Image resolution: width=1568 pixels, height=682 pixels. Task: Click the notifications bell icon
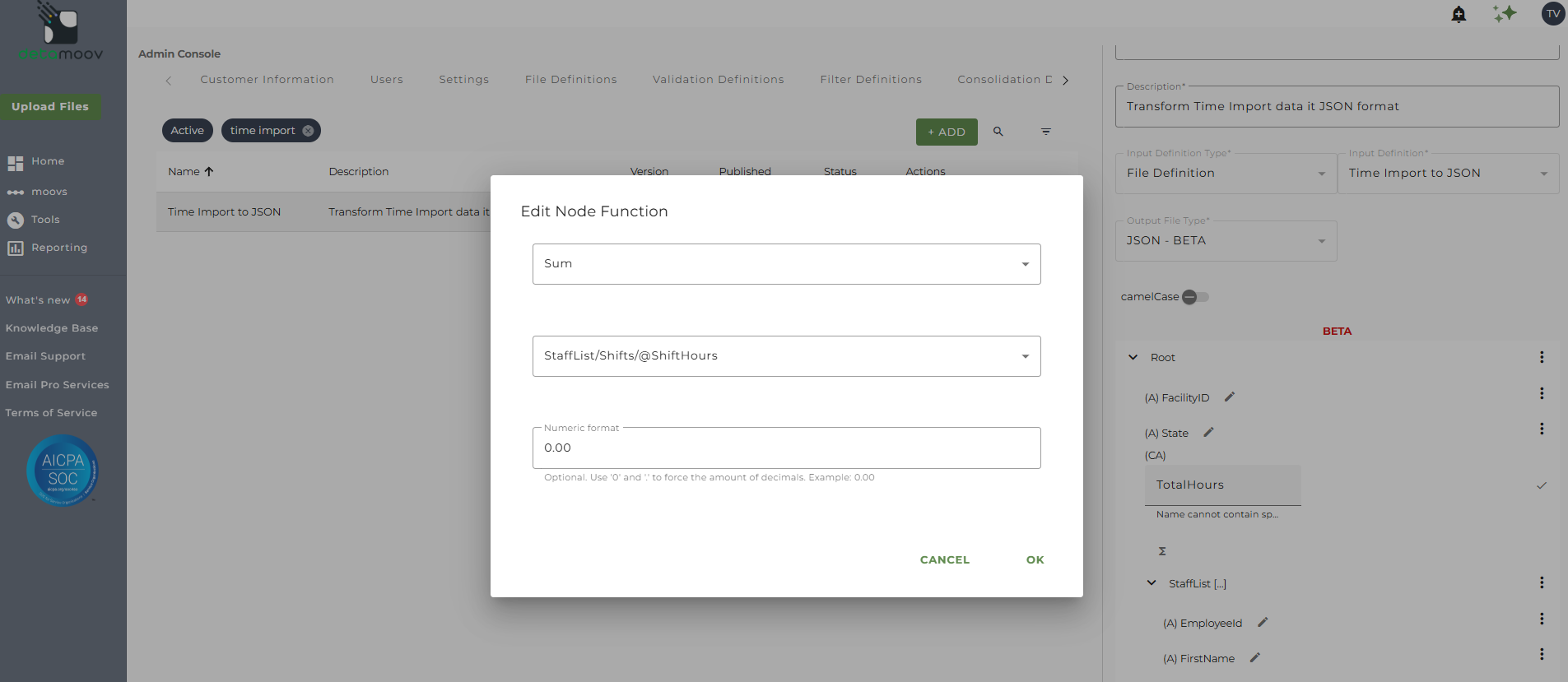(1459, 14)
